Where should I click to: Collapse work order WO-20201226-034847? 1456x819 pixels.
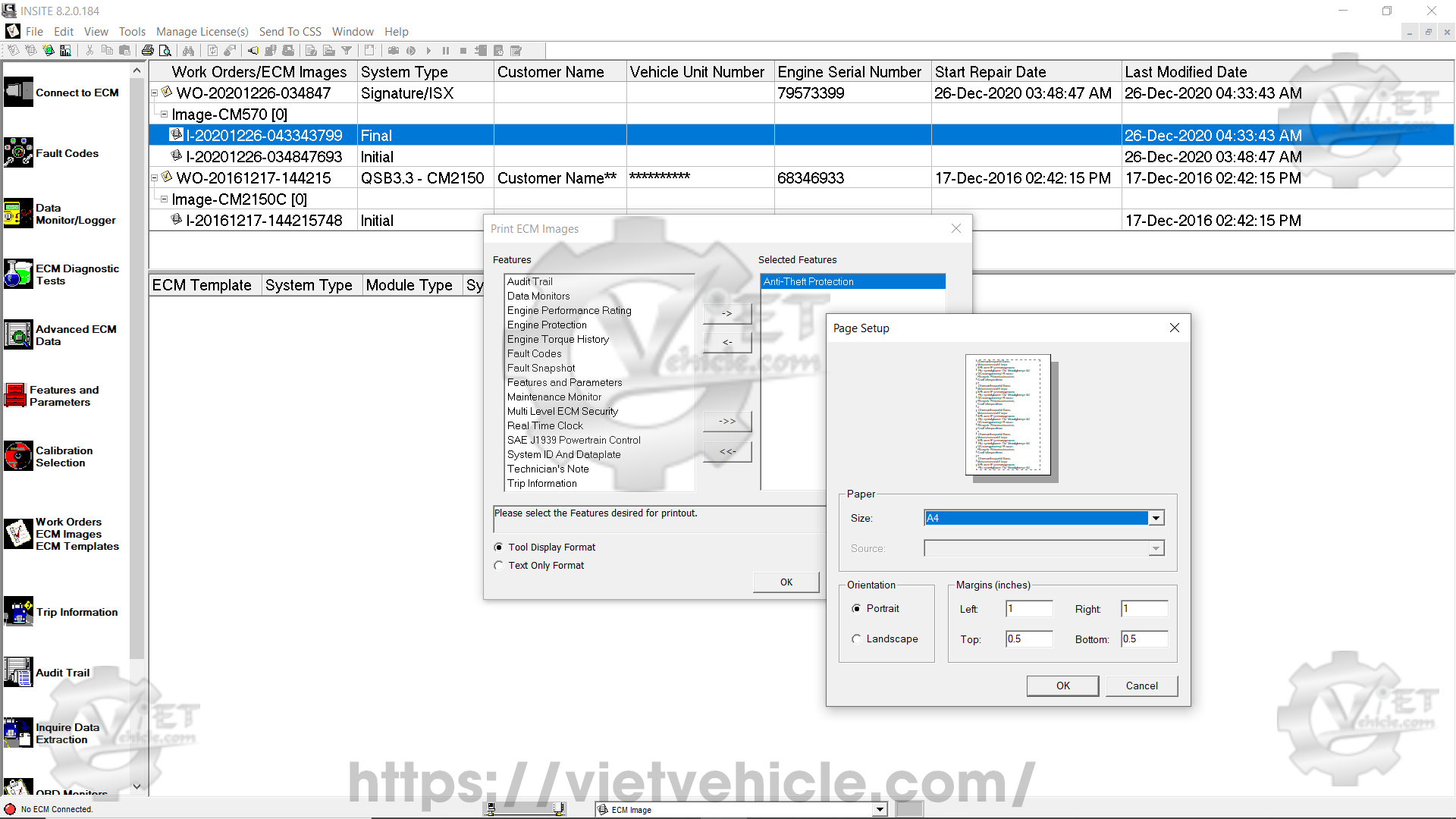click(154, 93)
